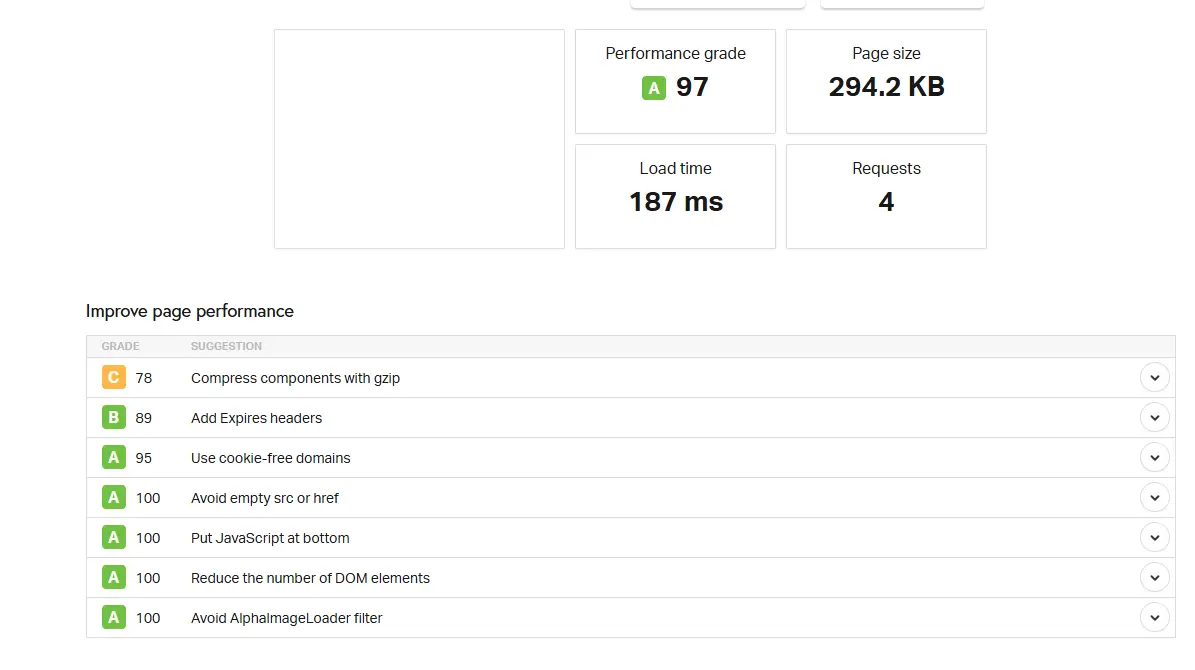
Task: Expand the Compress components with gzip row
Action: tap(1155, 377)
